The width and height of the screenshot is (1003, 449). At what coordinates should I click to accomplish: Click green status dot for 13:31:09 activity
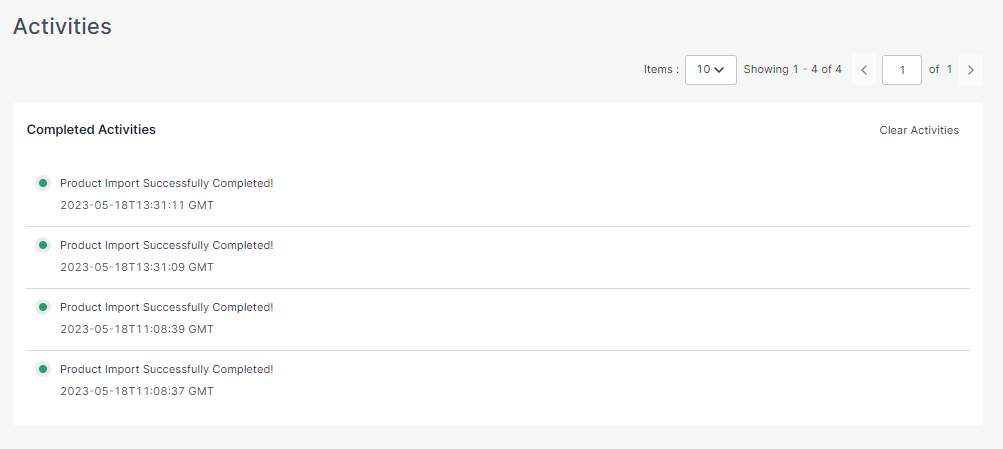point(43,245)
